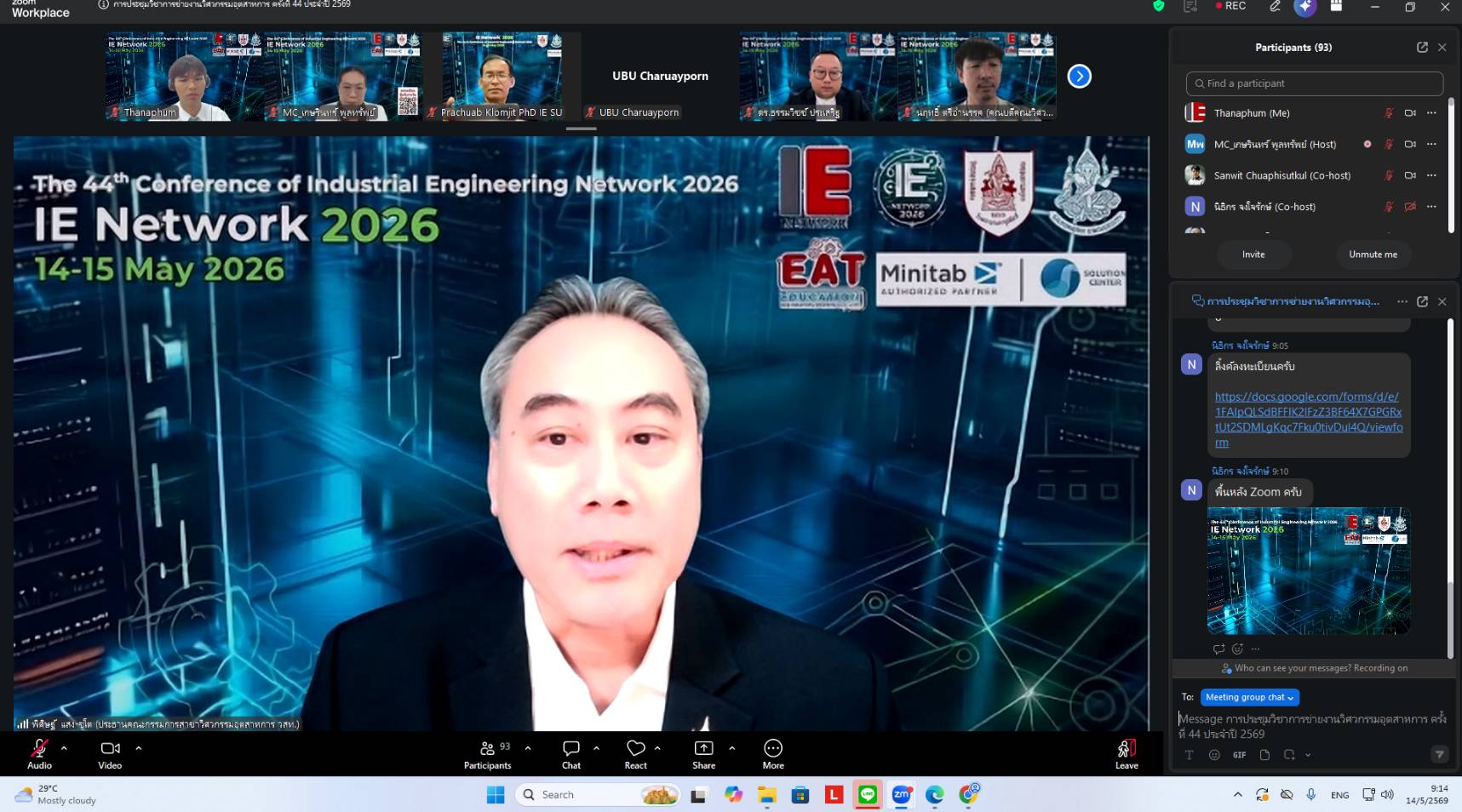Open the More menu in toolbar
The height and width of the screenshot is (812, 1462).
tap(773, 753)
